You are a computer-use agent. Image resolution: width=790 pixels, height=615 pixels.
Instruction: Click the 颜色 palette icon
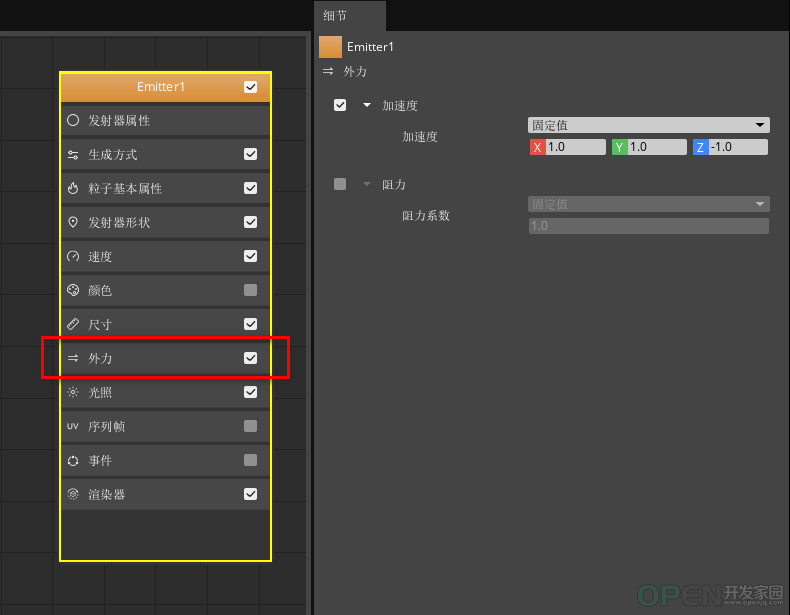click(73, 290)
